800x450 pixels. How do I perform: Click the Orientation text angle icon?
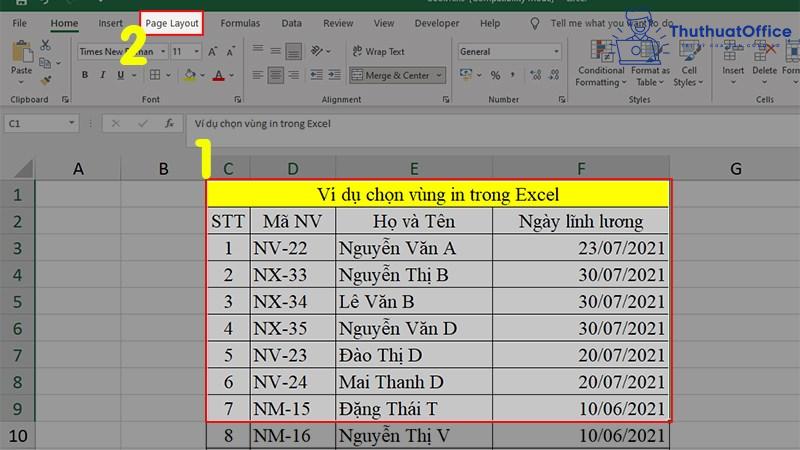click(x=317, y=51)
